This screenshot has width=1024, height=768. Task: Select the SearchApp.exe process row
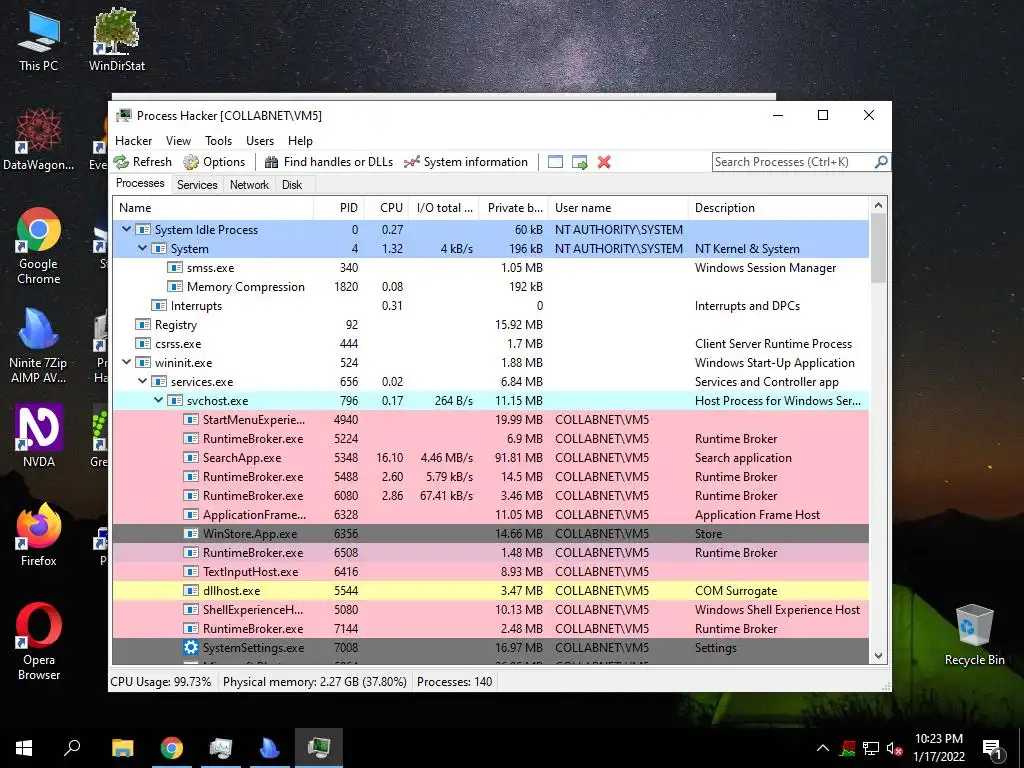[490, 458]
